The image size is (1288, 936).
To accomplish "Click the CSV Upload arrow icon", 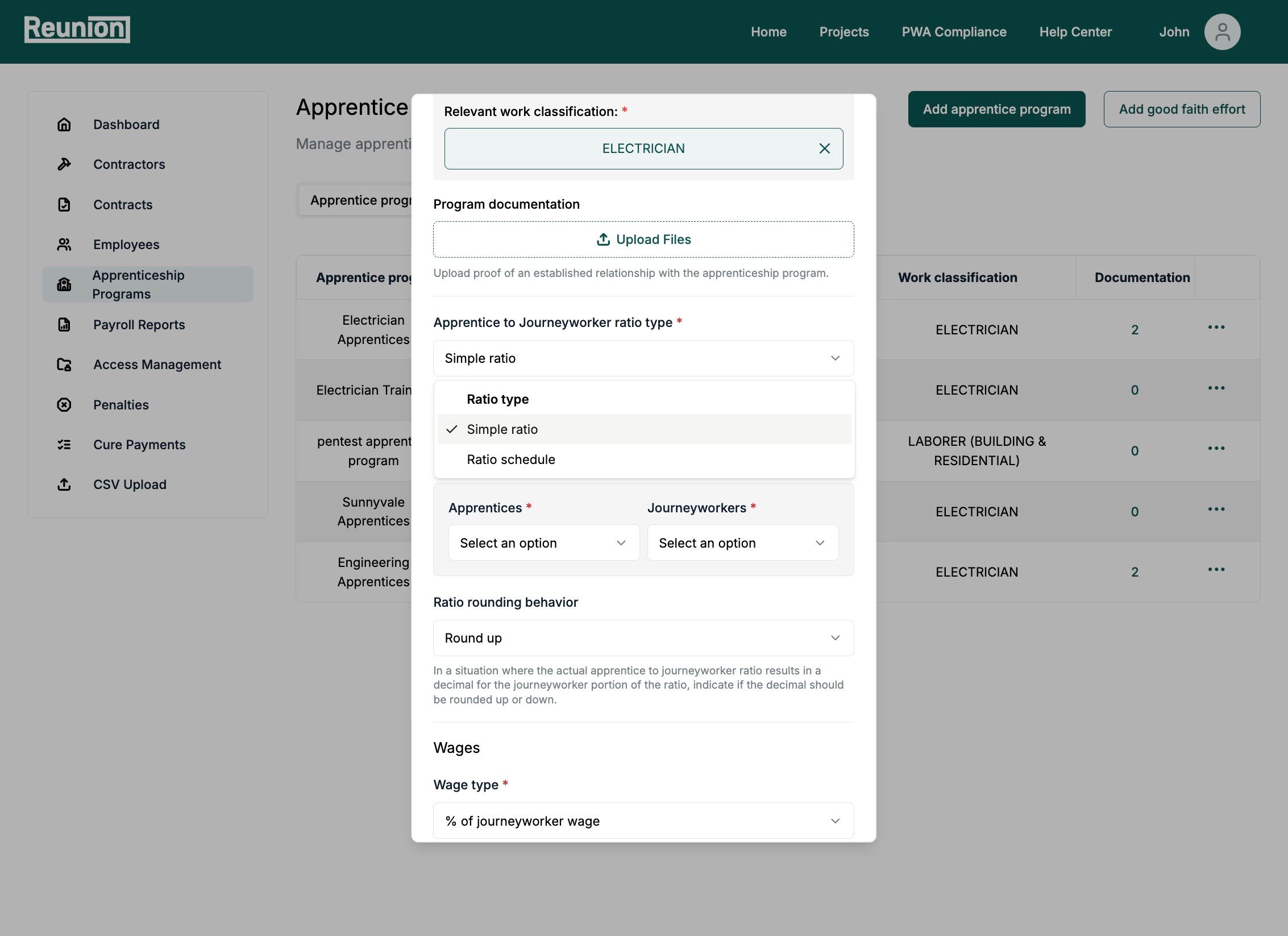I will (64, 484).
